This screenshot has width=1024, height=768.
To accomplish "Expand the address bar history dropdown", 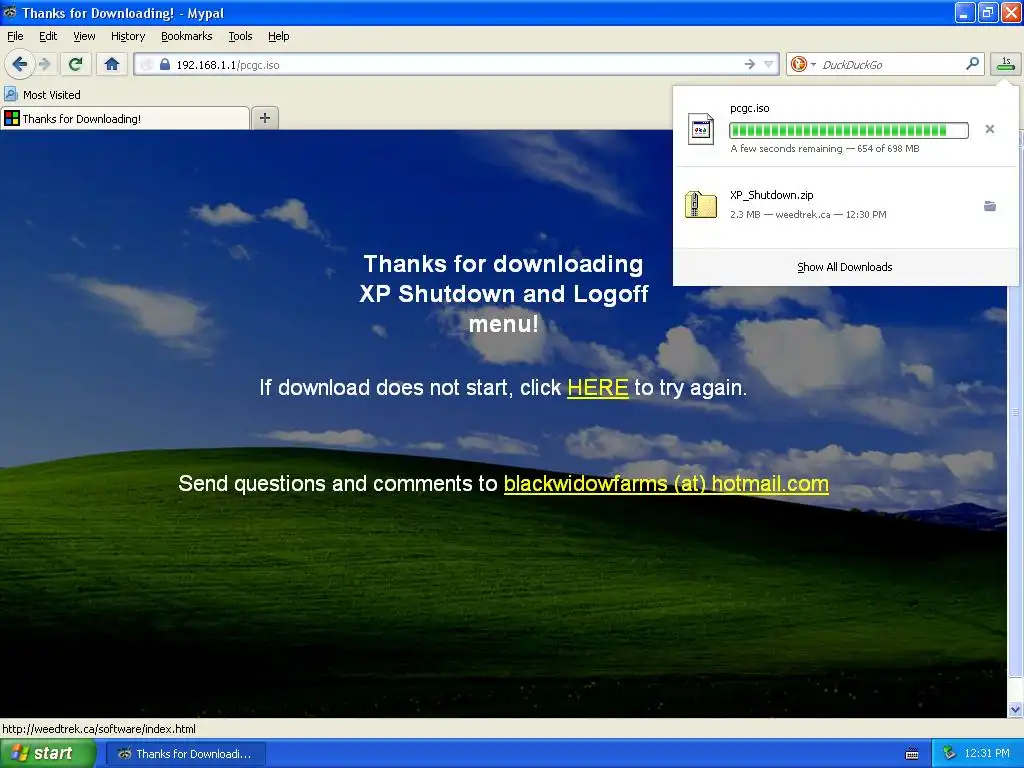I will (x=769, y=64).
